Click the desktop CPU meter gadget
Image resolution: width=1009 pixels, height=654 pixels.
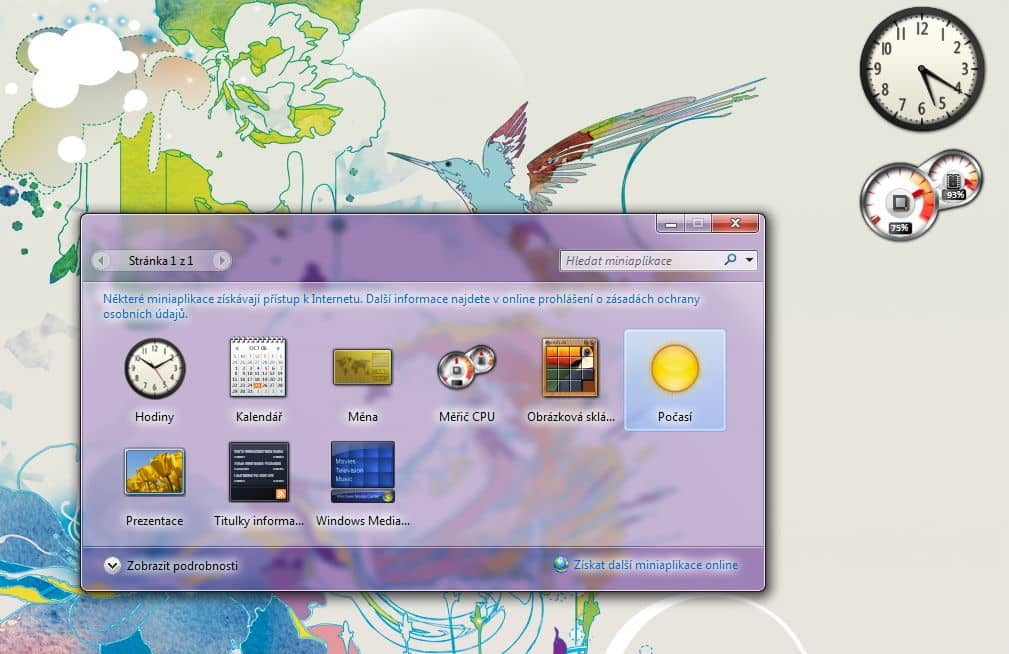pos(921,194)
